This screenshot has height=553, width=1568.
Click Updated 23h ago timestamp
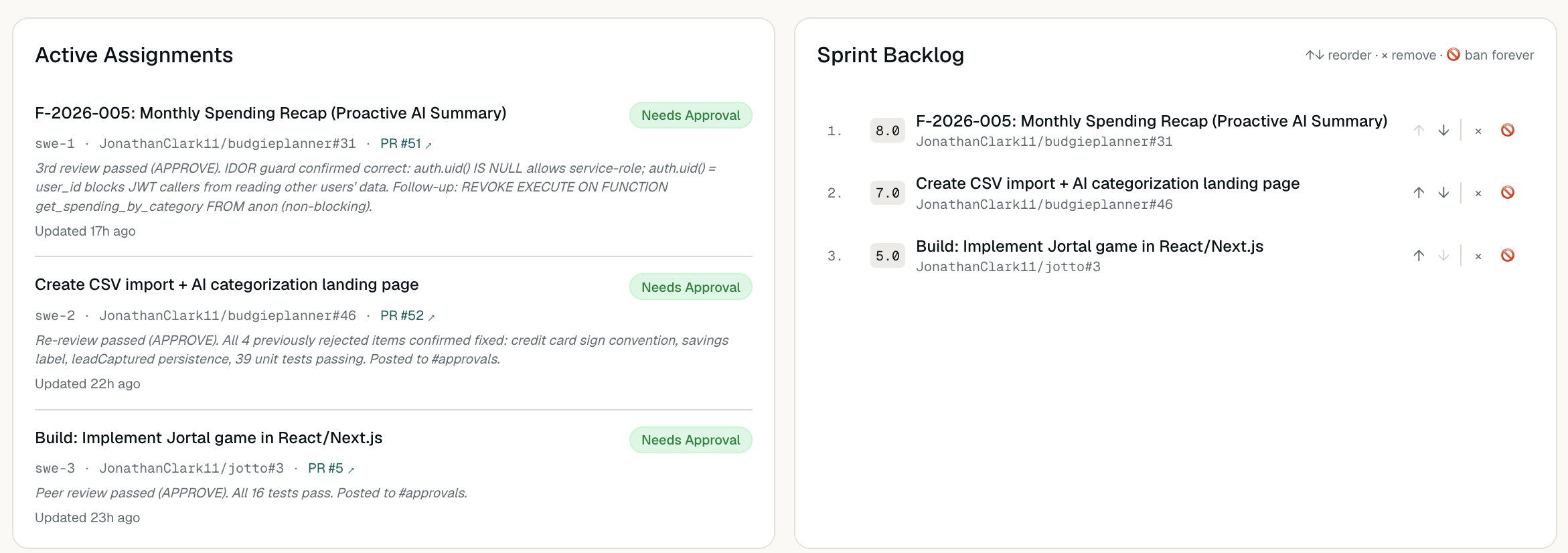click(87, 518)
